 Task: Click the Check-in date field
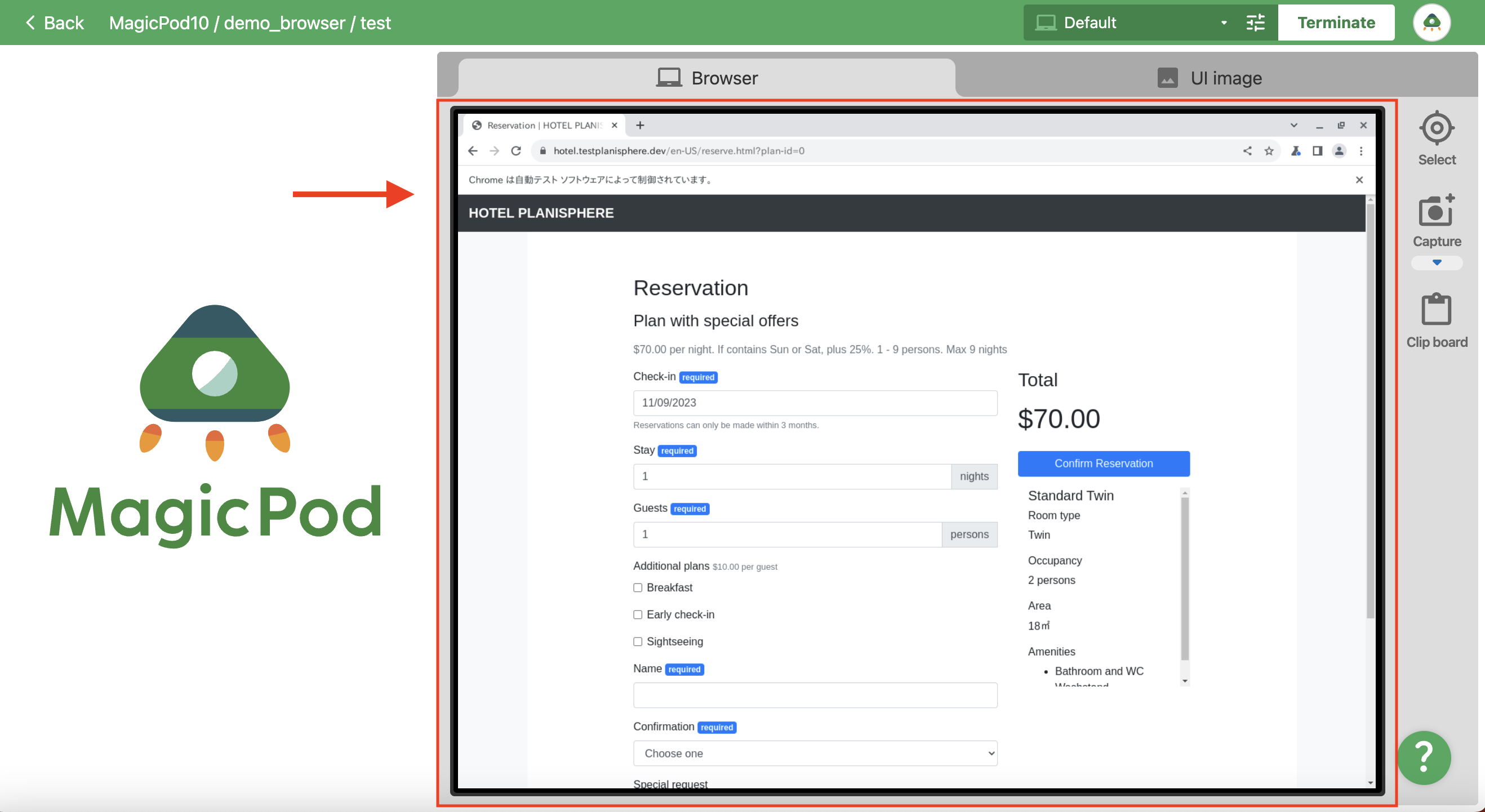tap(815, 403)
